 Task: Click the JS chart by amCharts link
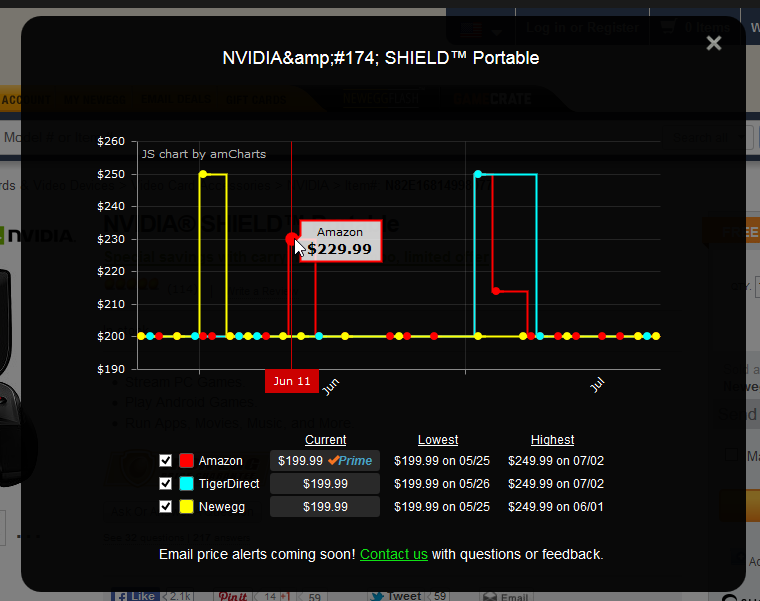pyautogui.click(x=204, y=154)
